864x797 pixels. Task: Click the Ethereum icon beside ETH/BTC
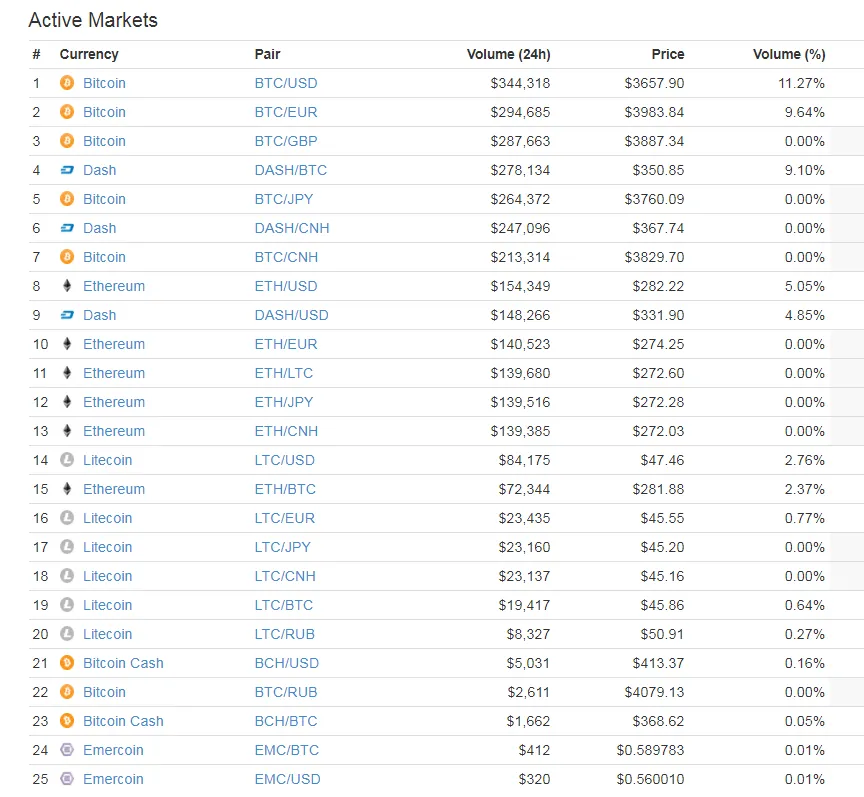coord(67,489)
